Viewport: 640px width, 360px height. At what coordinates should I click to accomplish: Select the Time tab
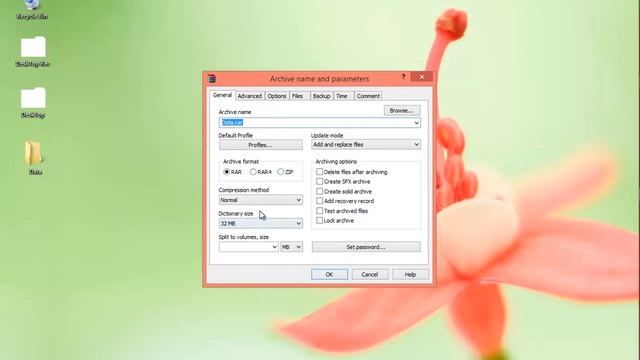[342, 96]
